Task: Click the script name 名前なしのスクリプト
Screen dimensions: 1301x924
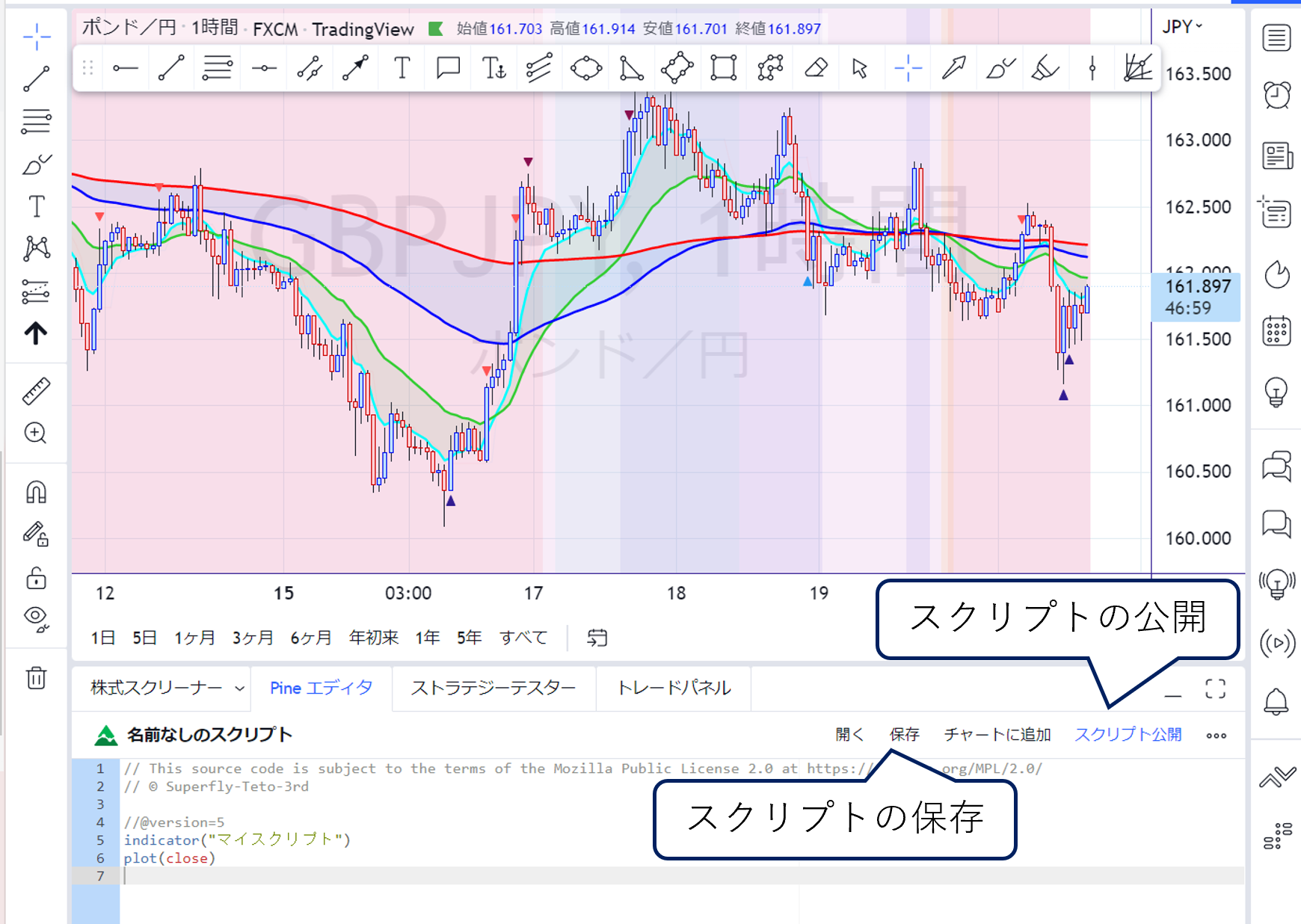Action: click(x=209, y=735)
